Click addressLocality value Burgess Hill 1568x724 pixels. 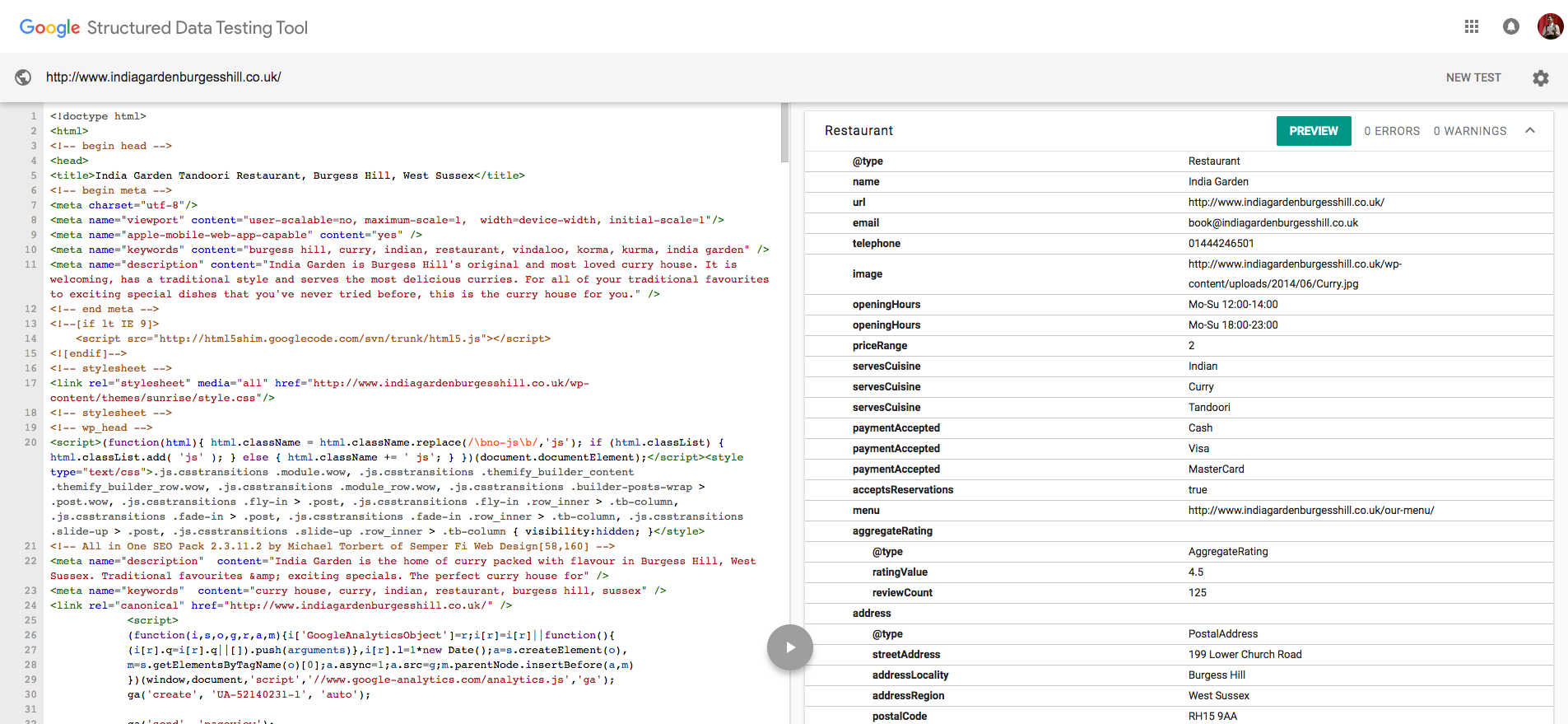(1217, 675)
